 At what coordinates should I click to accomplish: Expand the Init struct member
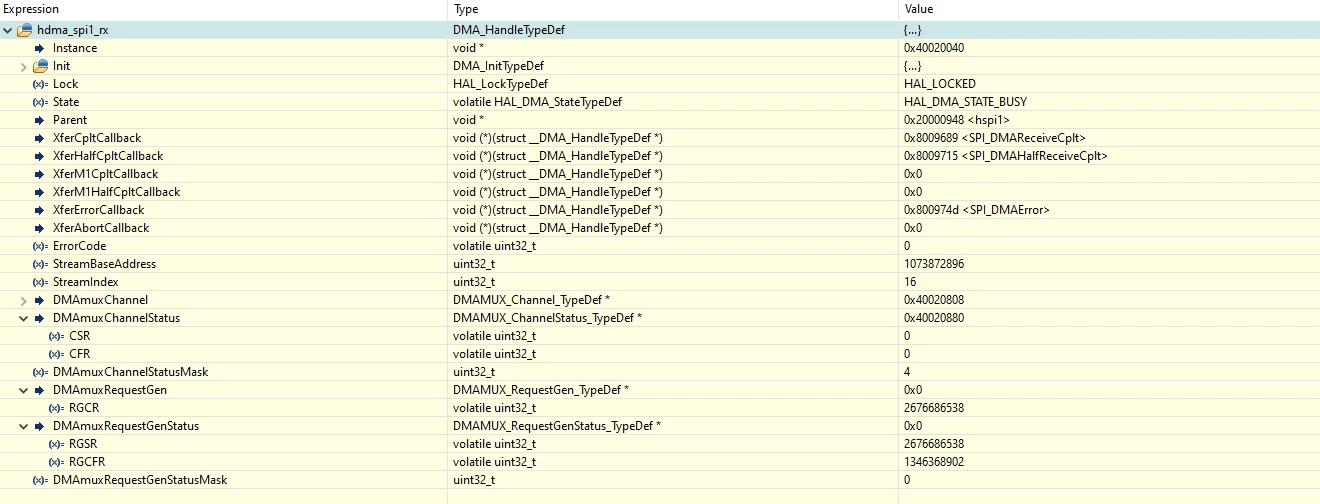pyautogui.click(x=23, y=66)
